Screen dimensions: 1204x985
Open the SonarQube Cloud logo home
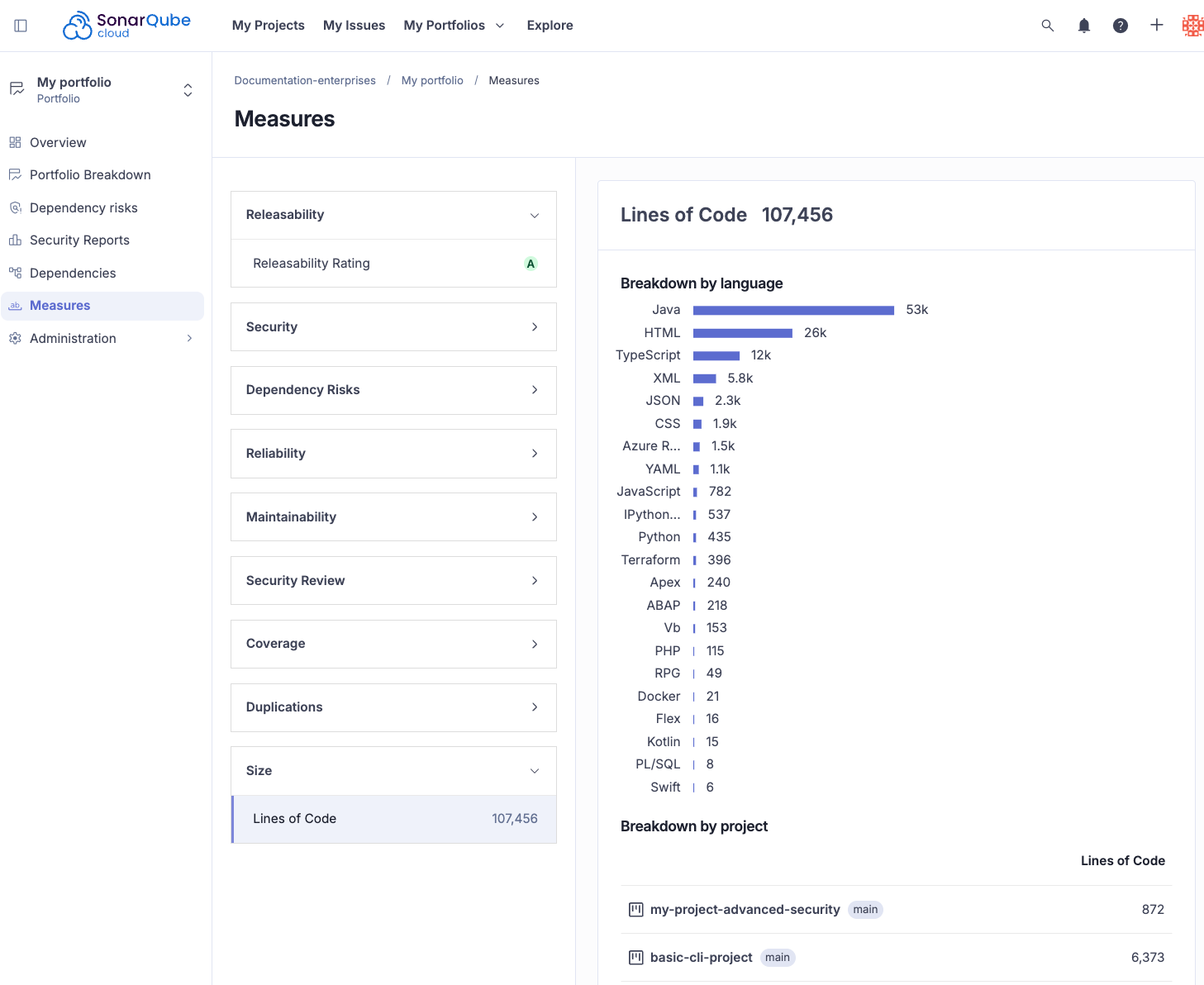pos(126,26)
